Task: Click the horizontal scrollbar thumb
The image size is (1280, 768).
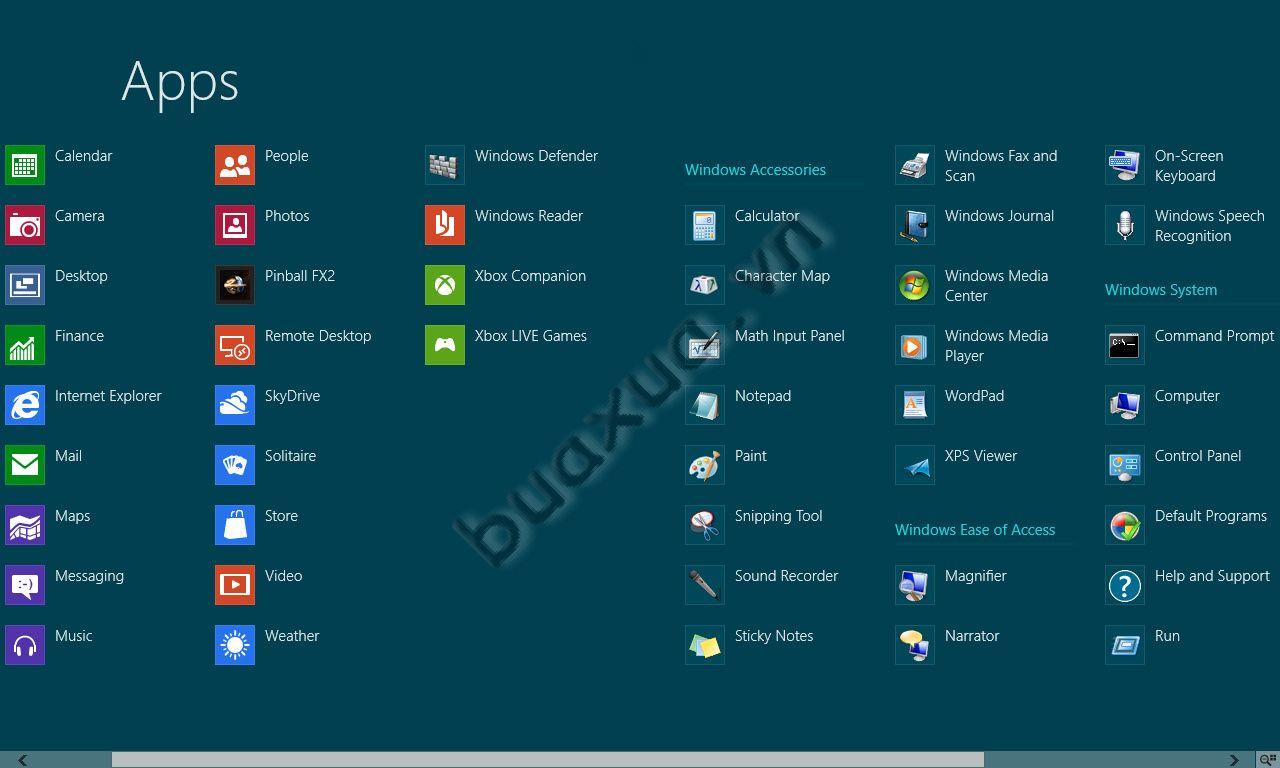Action: point(547,760)
